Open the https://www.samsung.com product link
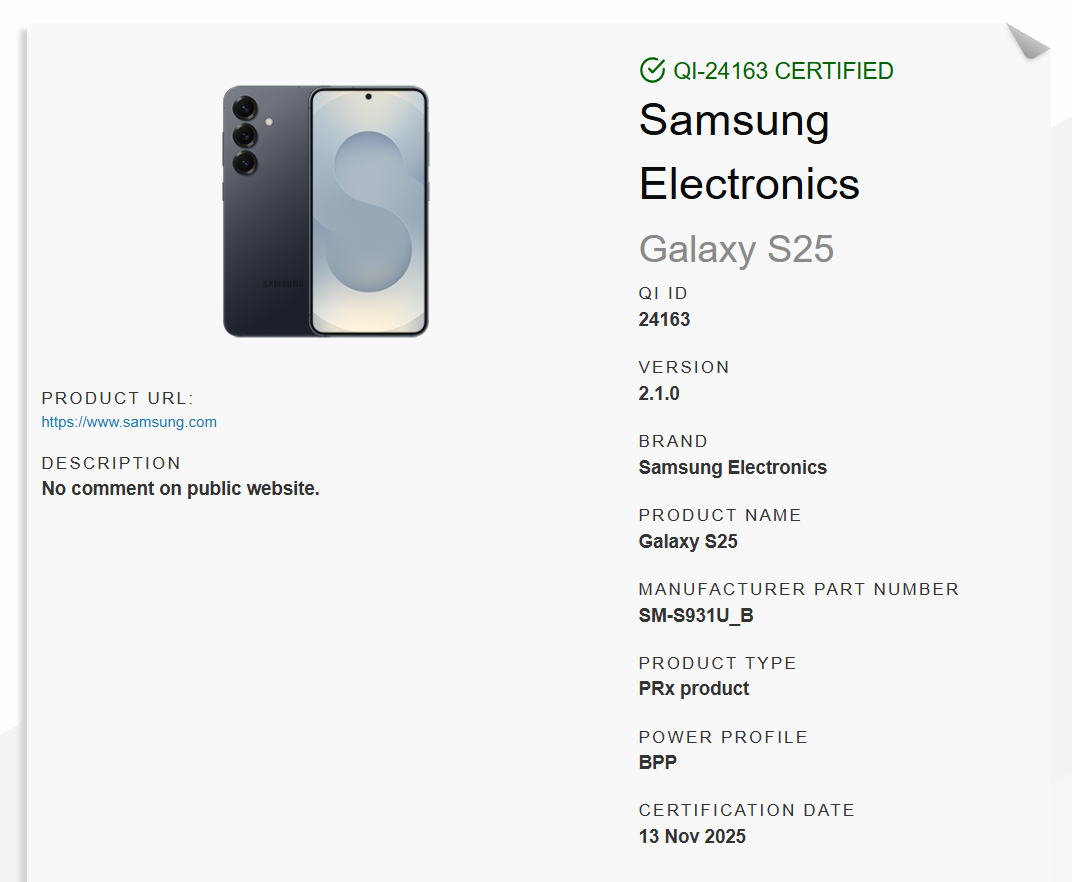The height and width of the screenshot is (882, 1072). coord(129,422)
